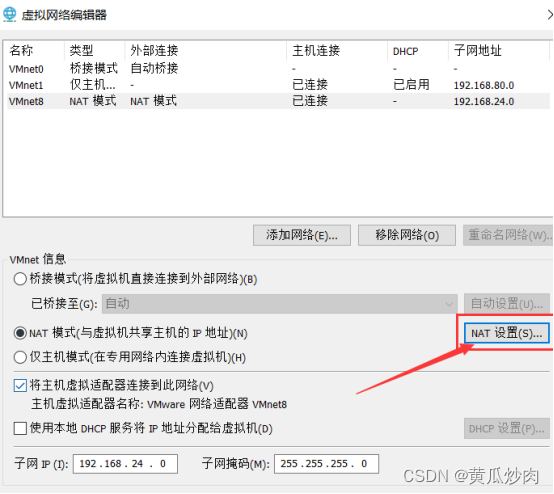Open NAT 设置(S)... dialog
554x494 pixels.
(x=507, y=333)
